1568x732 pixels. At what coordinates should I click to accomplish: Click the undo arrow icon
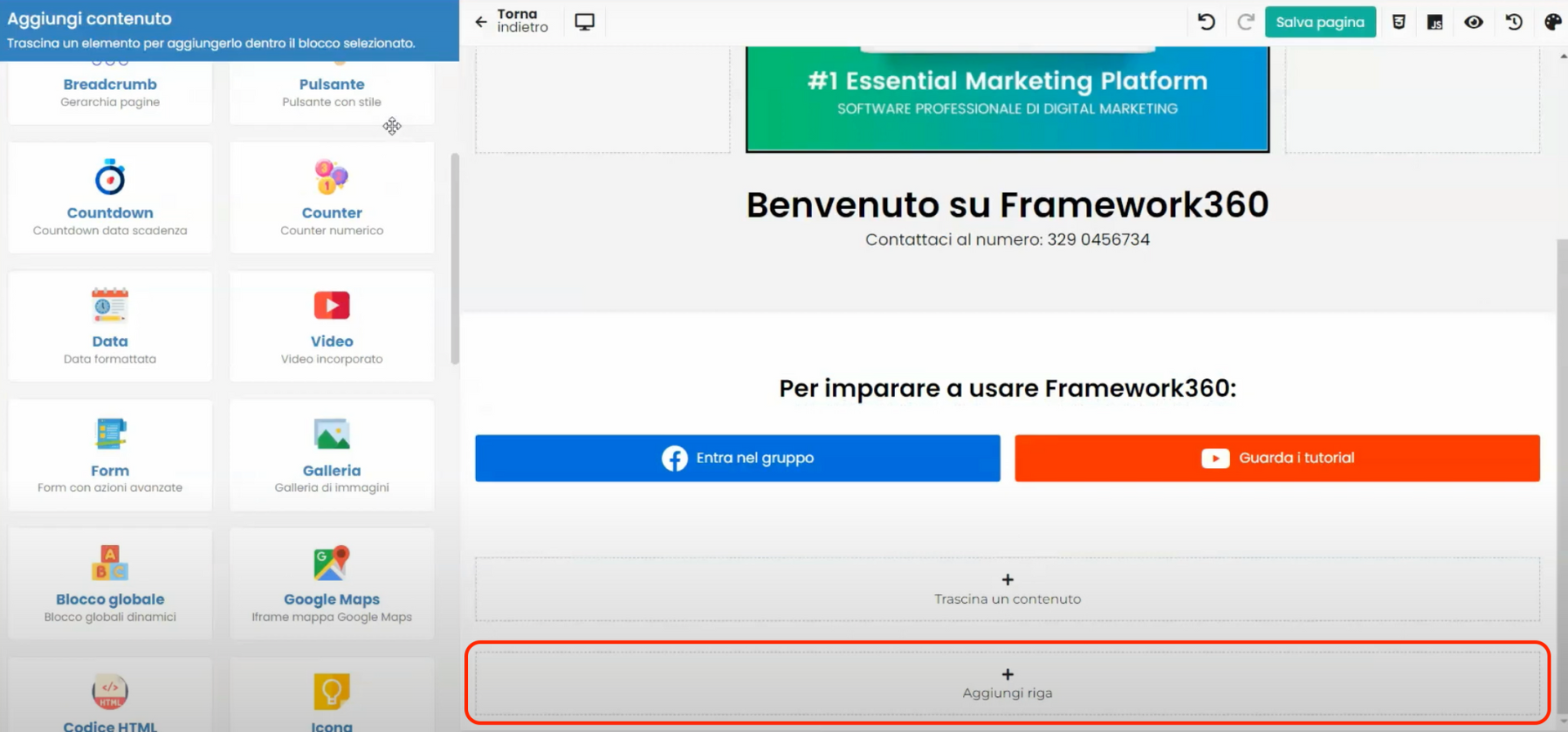click(1205, 22)
